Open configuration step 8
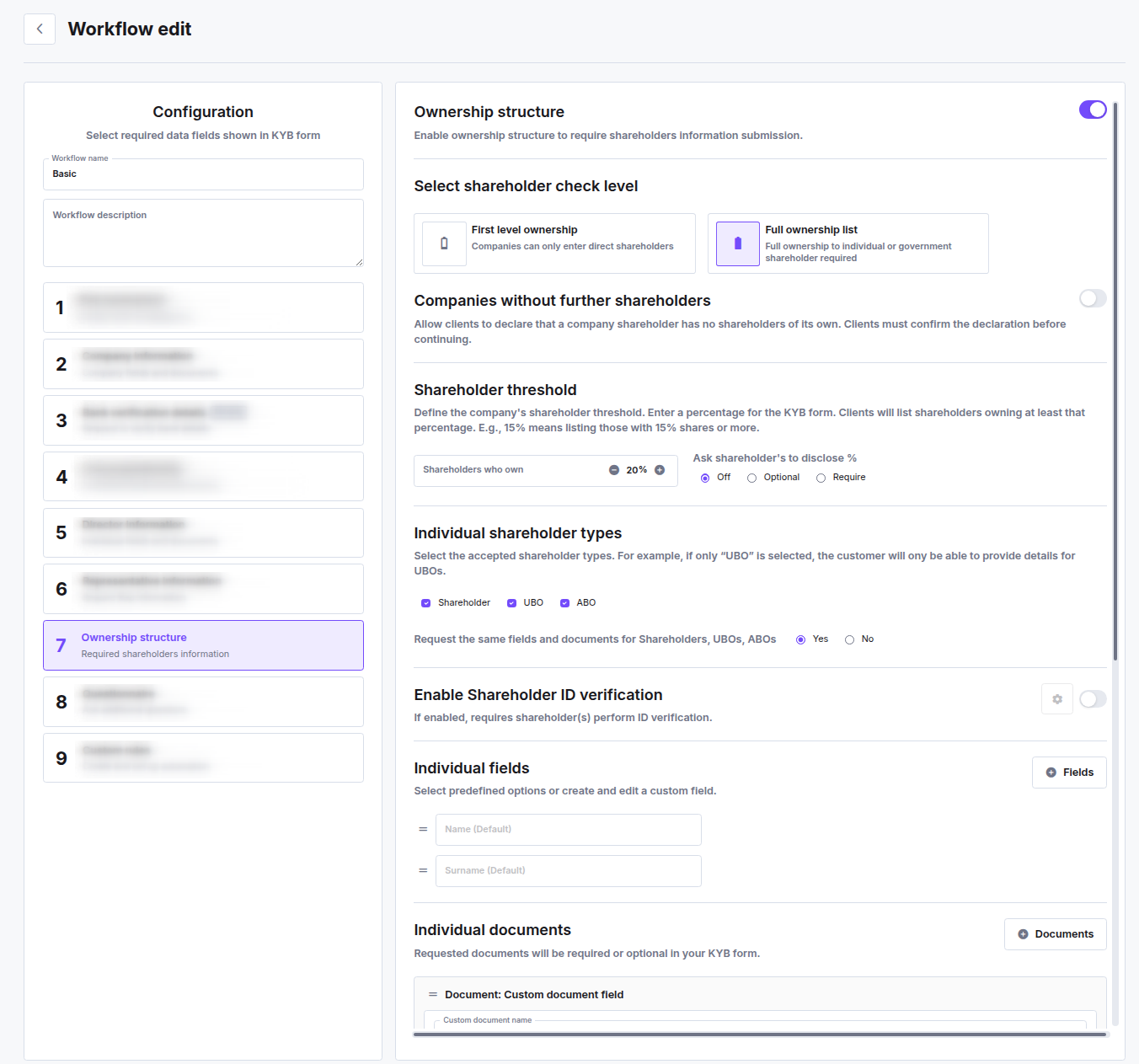1139x1064 pixels. [203, 702]
